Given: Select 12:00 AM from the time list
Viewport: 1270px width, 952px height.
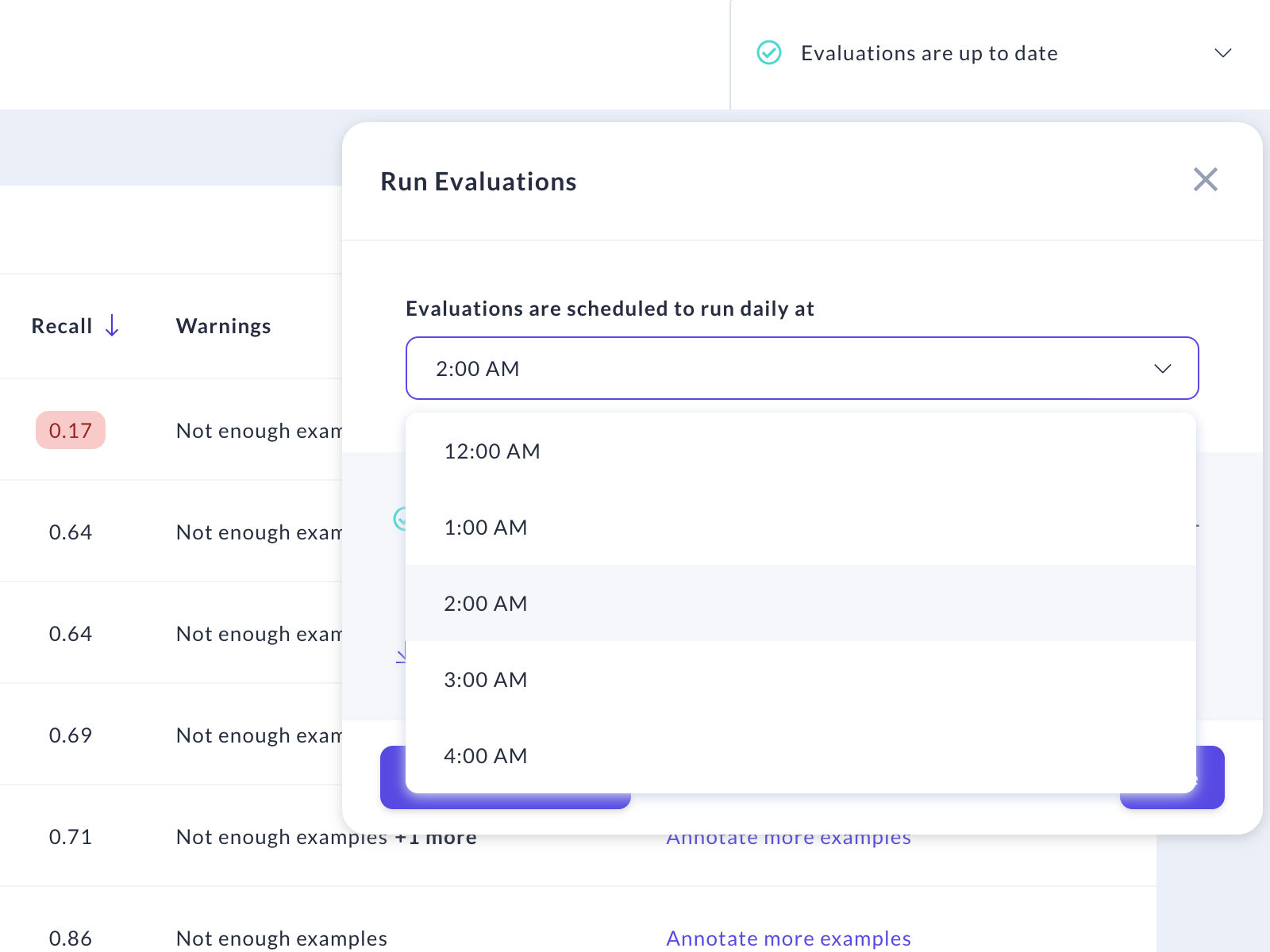Looking at the screenshot, I should [492, 451].
